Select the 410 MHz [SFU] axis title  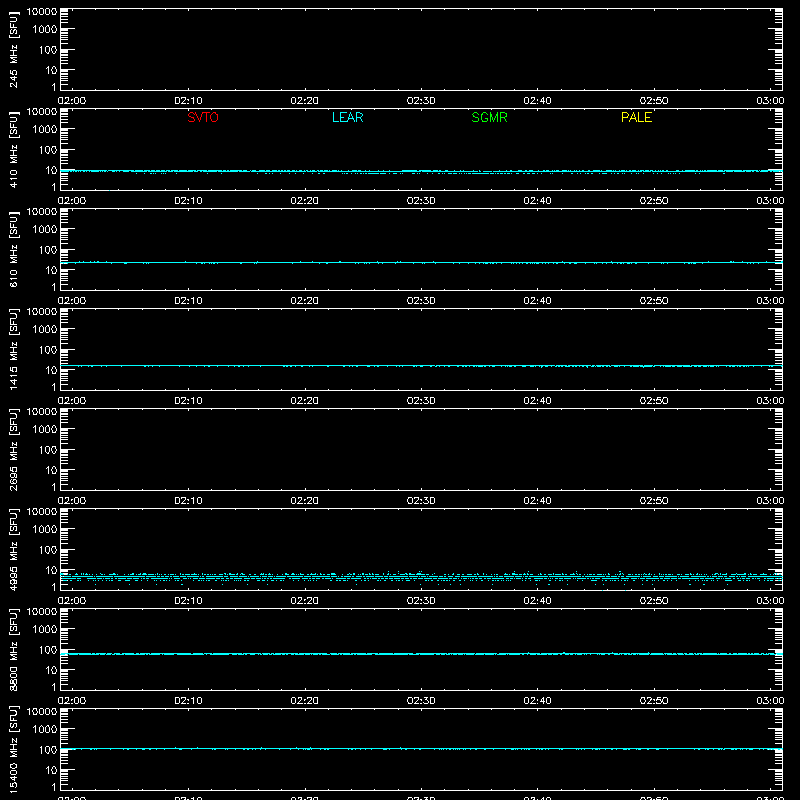(13, 149)
